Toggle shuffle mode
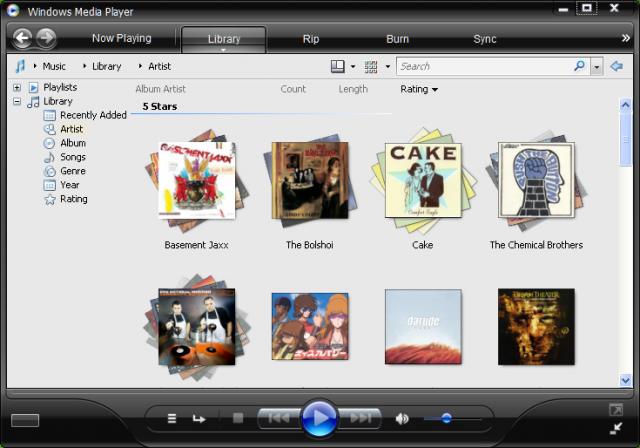This screenshot has height=448, width=640. [x=172, y=418]
